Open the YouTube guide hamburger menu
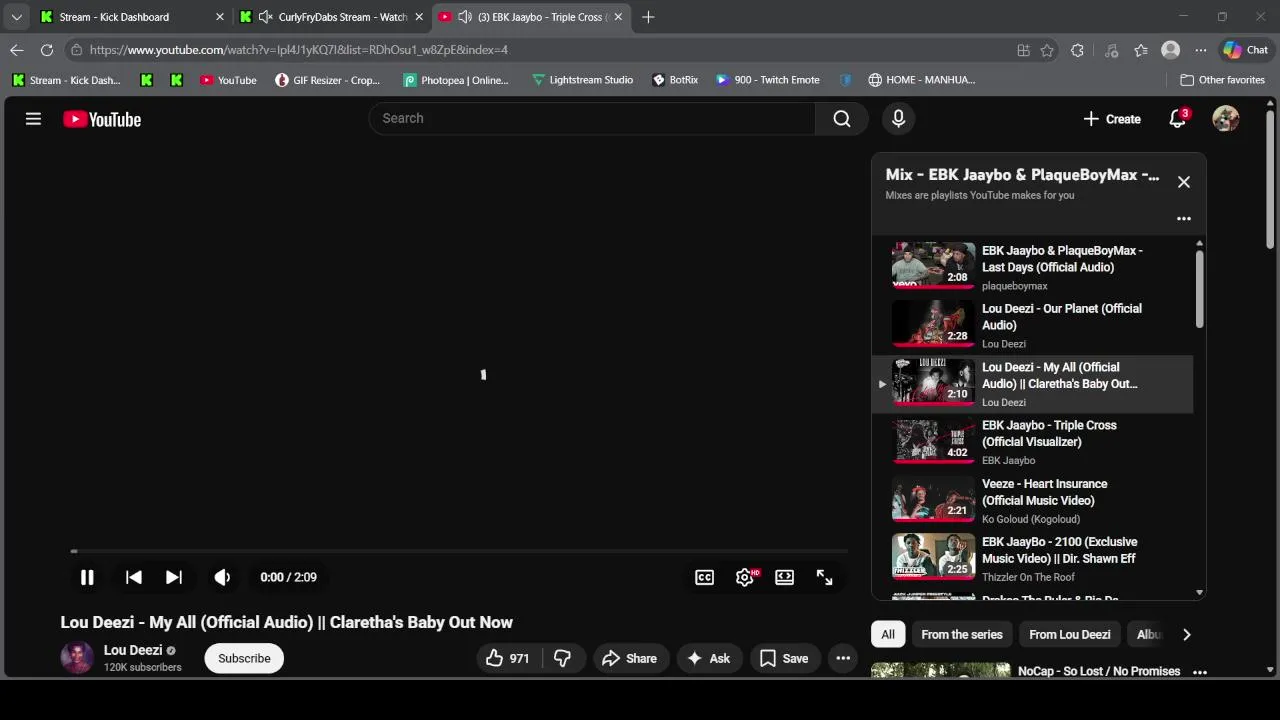 33,119
